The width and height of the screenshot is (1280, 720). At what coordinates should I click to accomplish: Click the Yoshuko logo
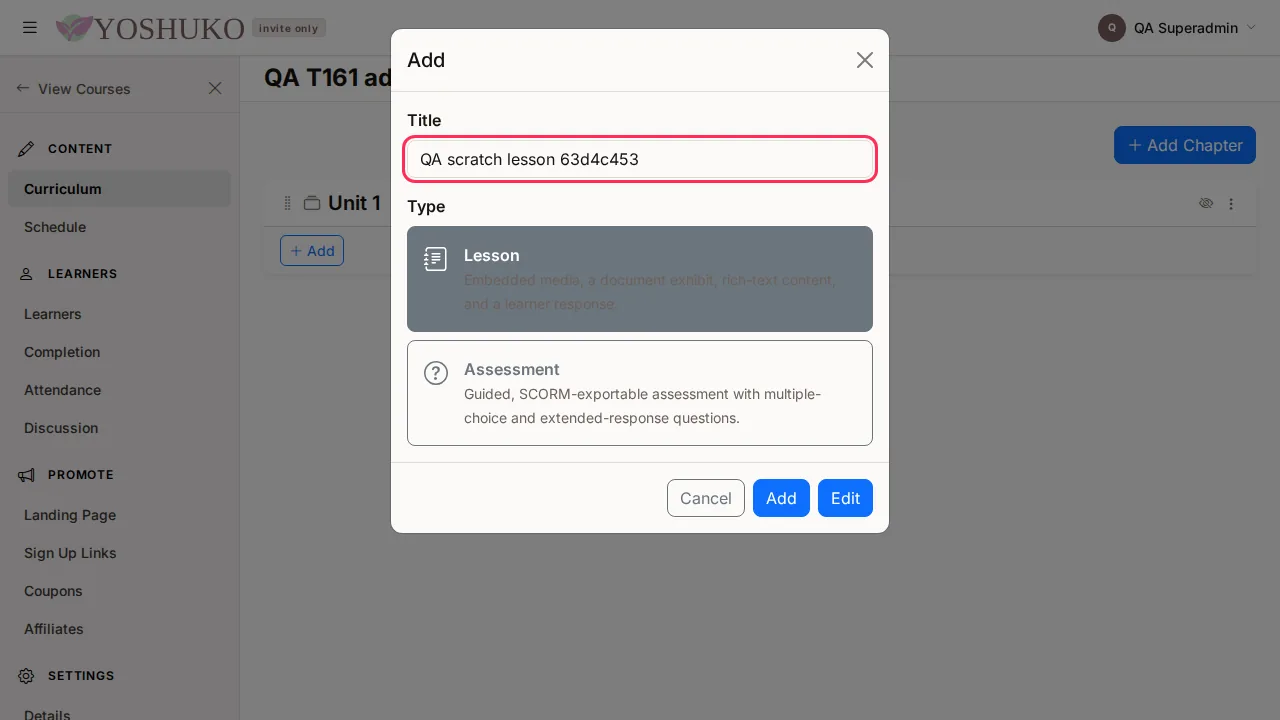(150, 28)
